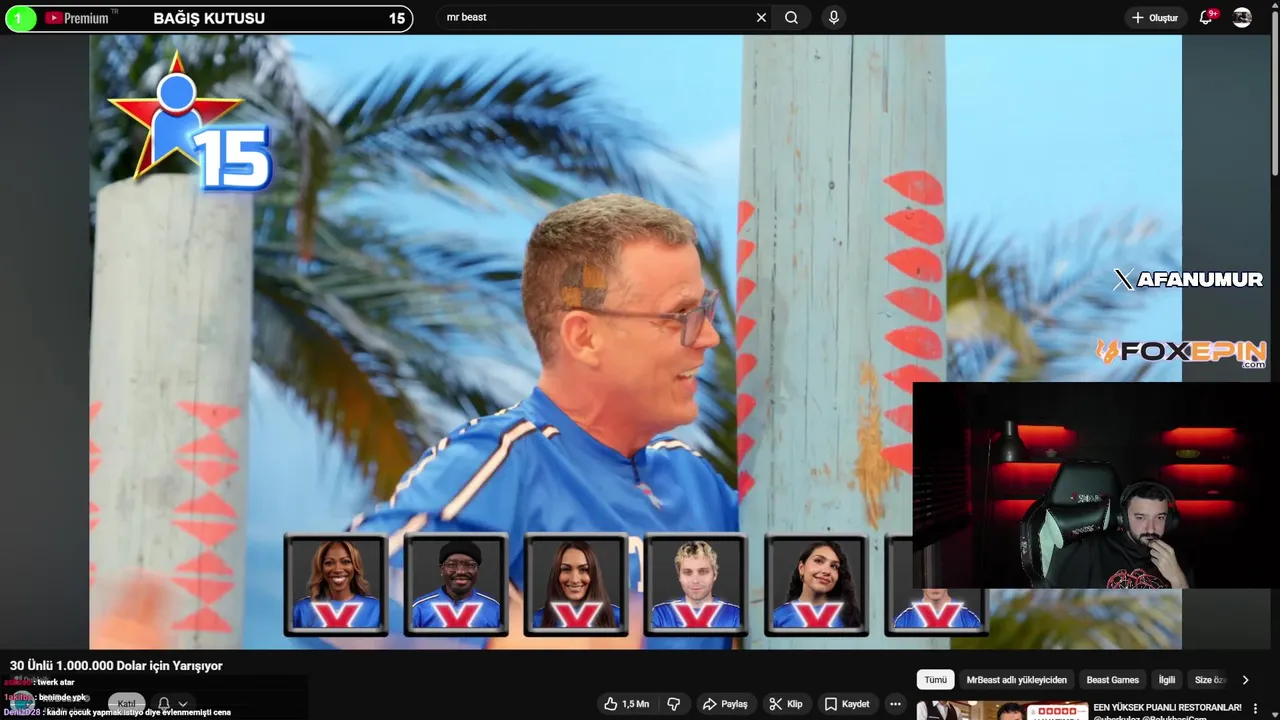
Task: Select the İlgili chip
Action: (1167, 680)
